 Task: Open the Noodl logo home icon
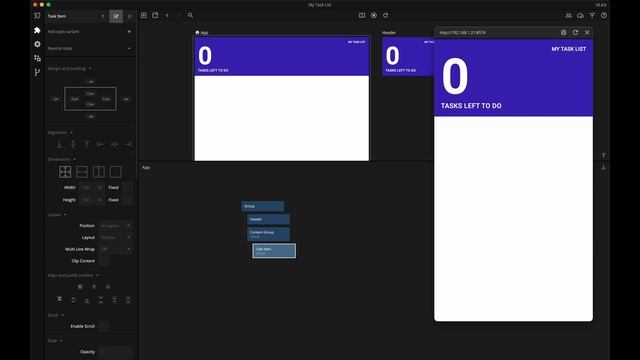tap(37, 16)
